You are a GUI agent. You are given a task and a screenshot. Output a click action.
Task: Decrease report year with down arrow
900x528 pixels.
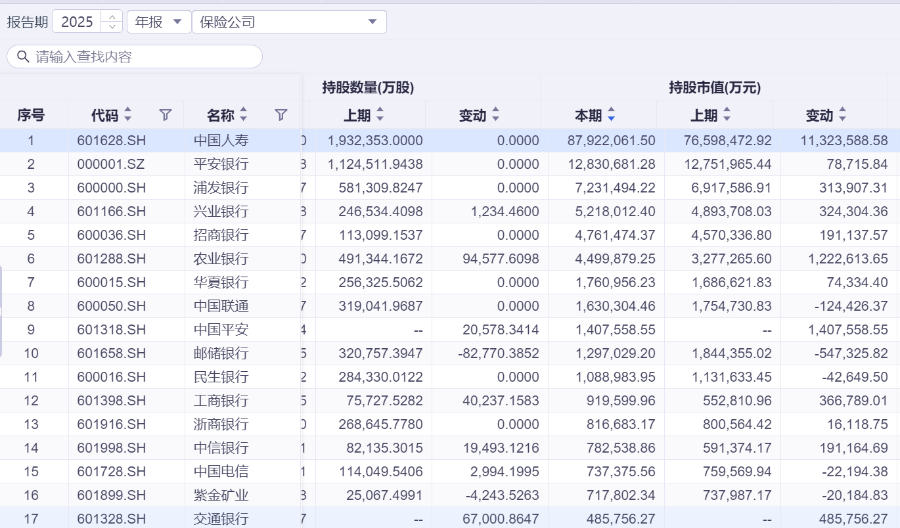tap(111, 27)
